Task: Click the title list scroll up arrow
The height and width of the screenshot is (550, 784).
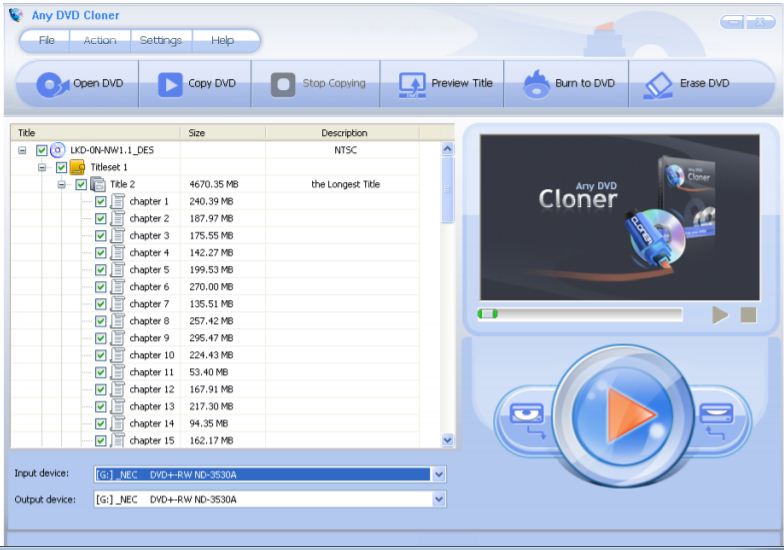Action: click(x=448, y=148)
